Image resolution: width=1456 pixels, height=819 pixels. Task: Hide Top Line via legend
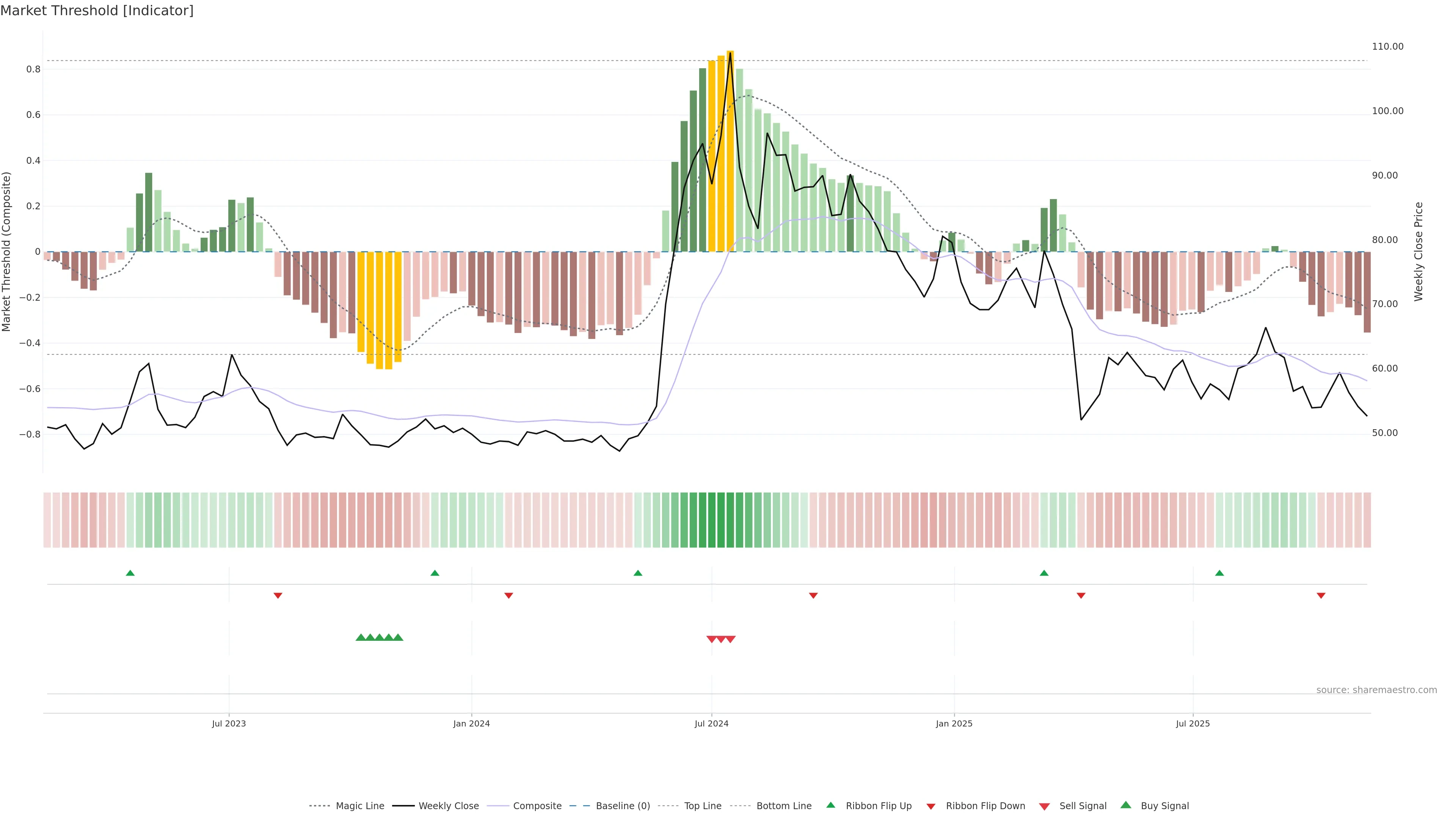703,806
